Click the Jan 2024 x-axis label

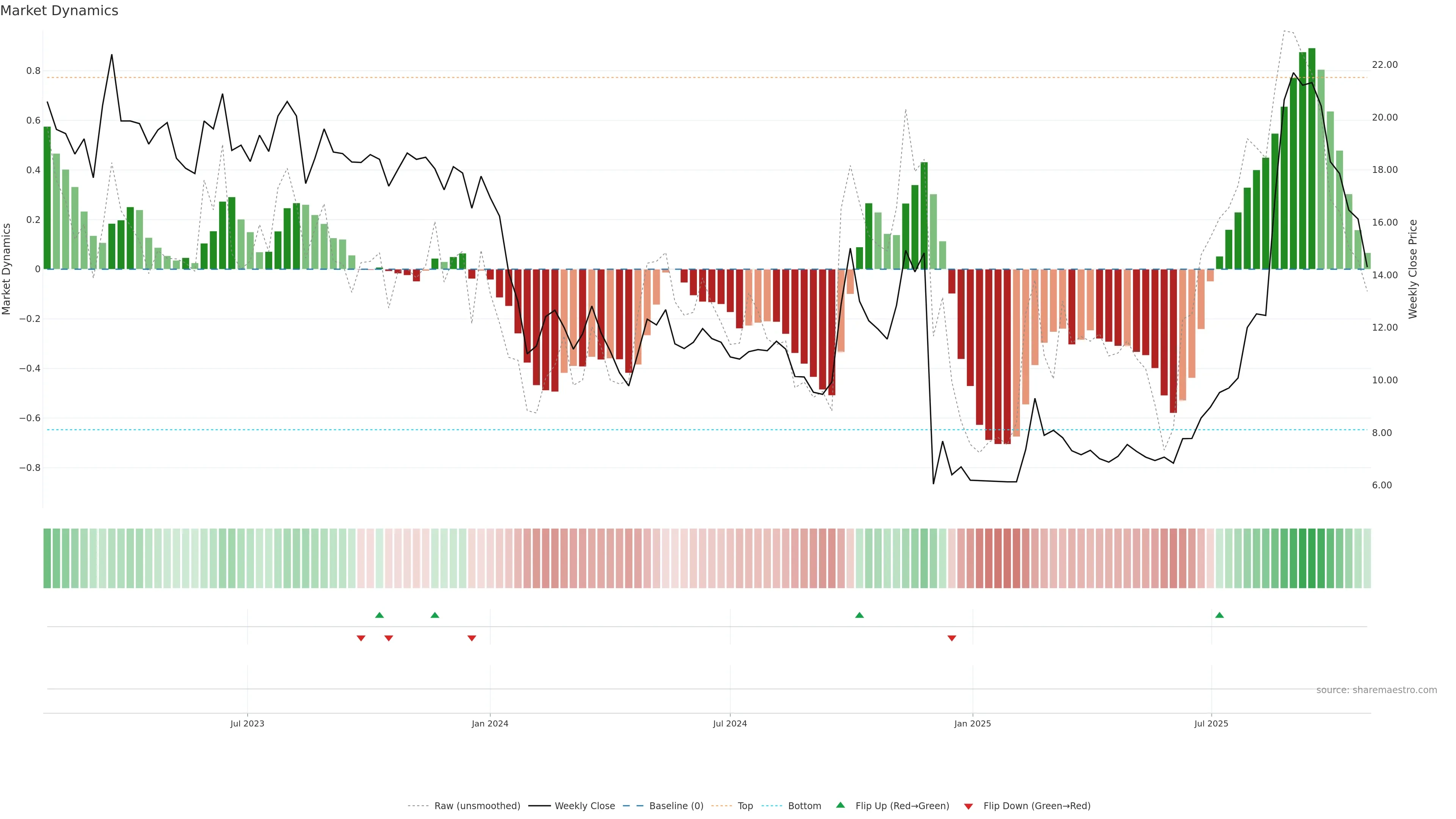pyautogui.click(x=490, y=723)
